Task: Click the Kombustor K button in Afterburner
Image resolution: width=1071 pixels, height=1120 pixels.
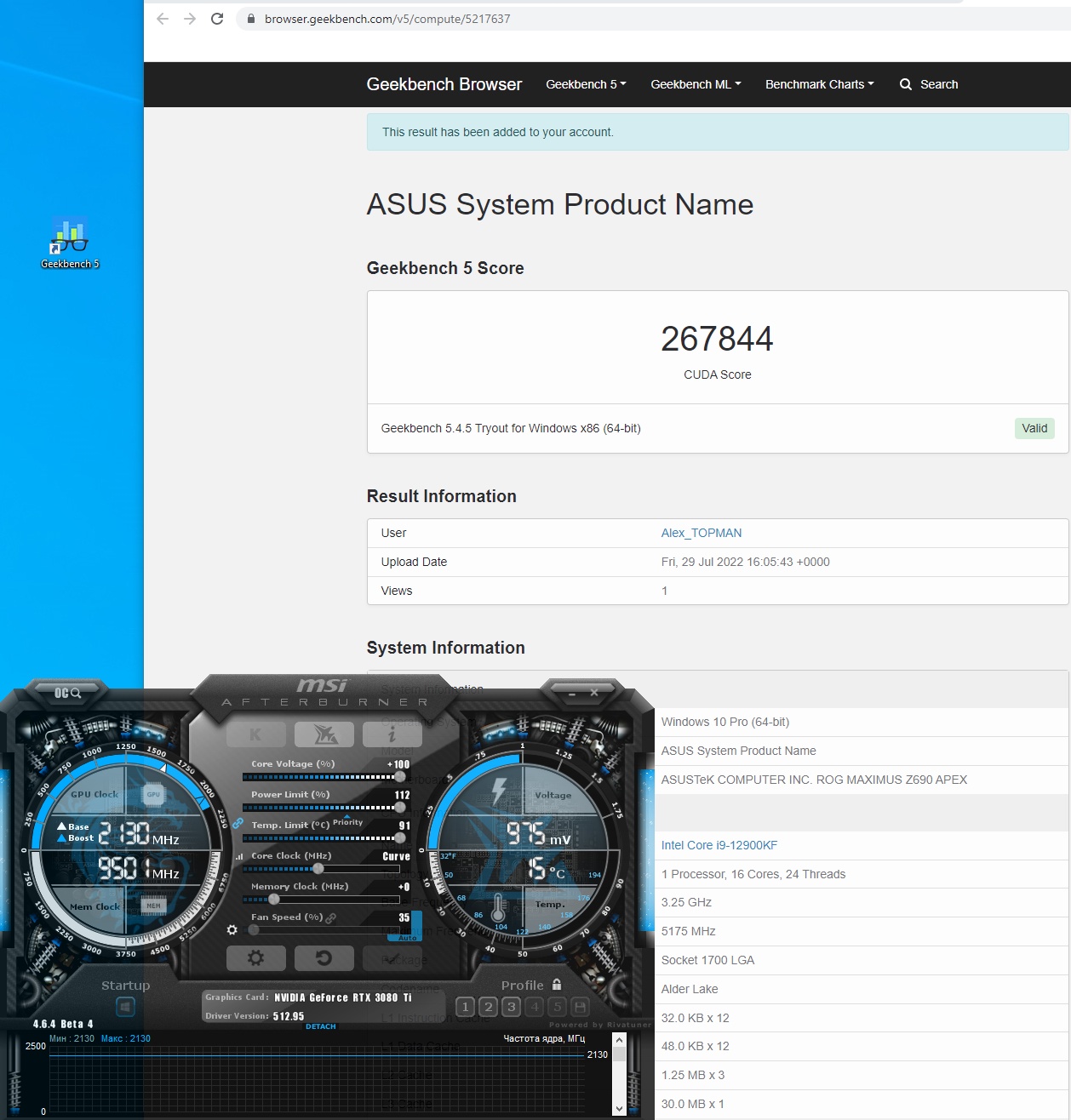Action: click(x=255, y=734)
